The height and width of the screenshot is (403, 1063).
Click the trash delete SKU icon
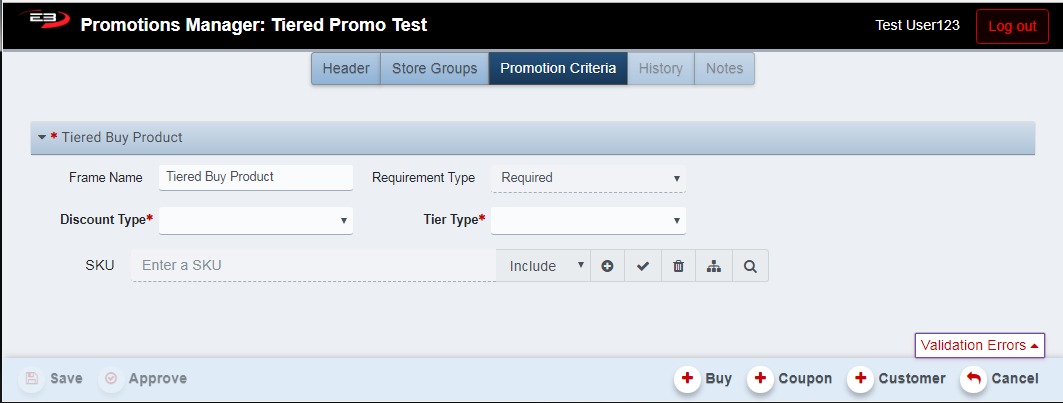point(678,266)
